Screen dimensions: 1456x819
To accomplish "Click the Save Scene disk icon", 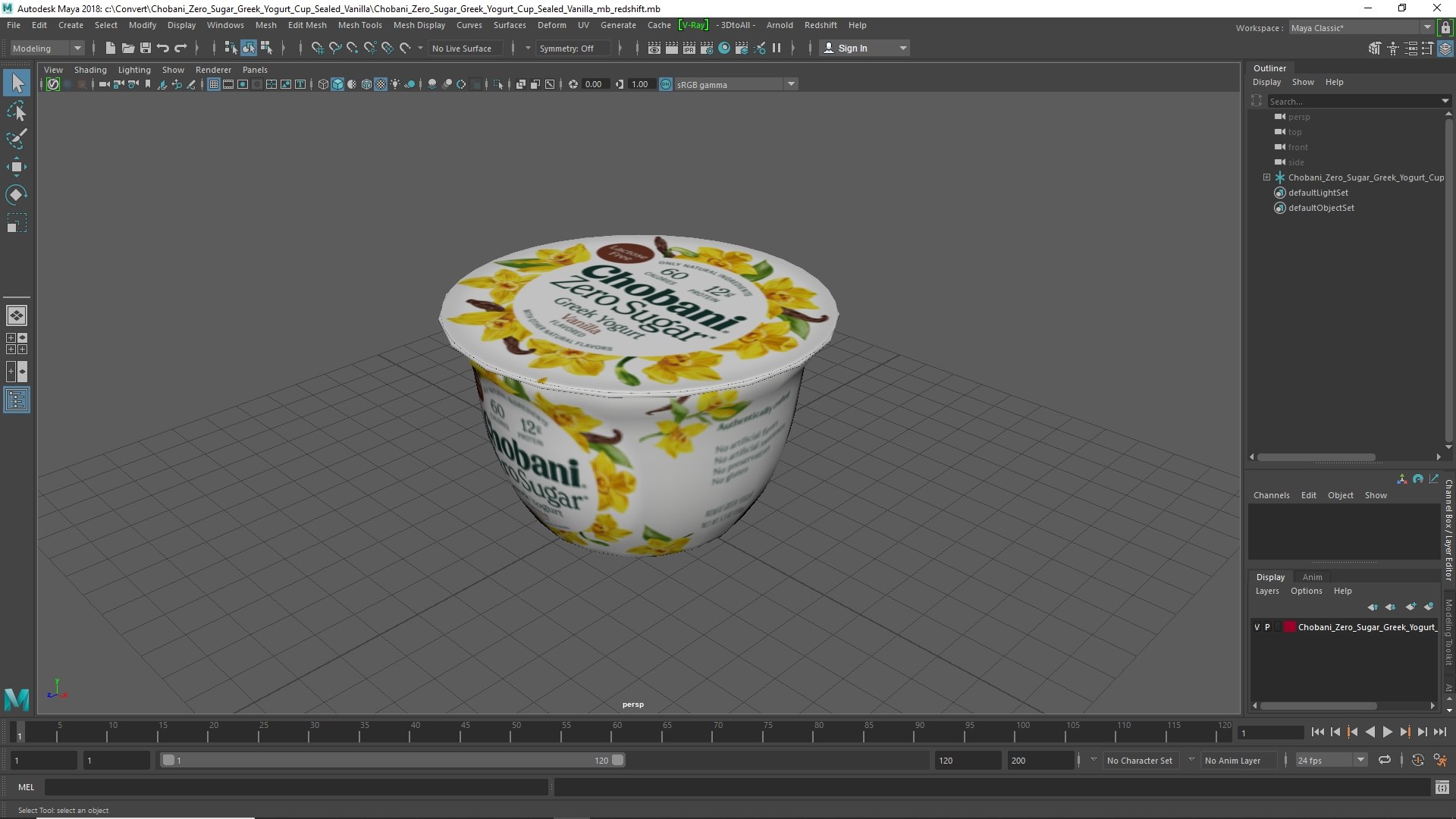I will 146,48.
